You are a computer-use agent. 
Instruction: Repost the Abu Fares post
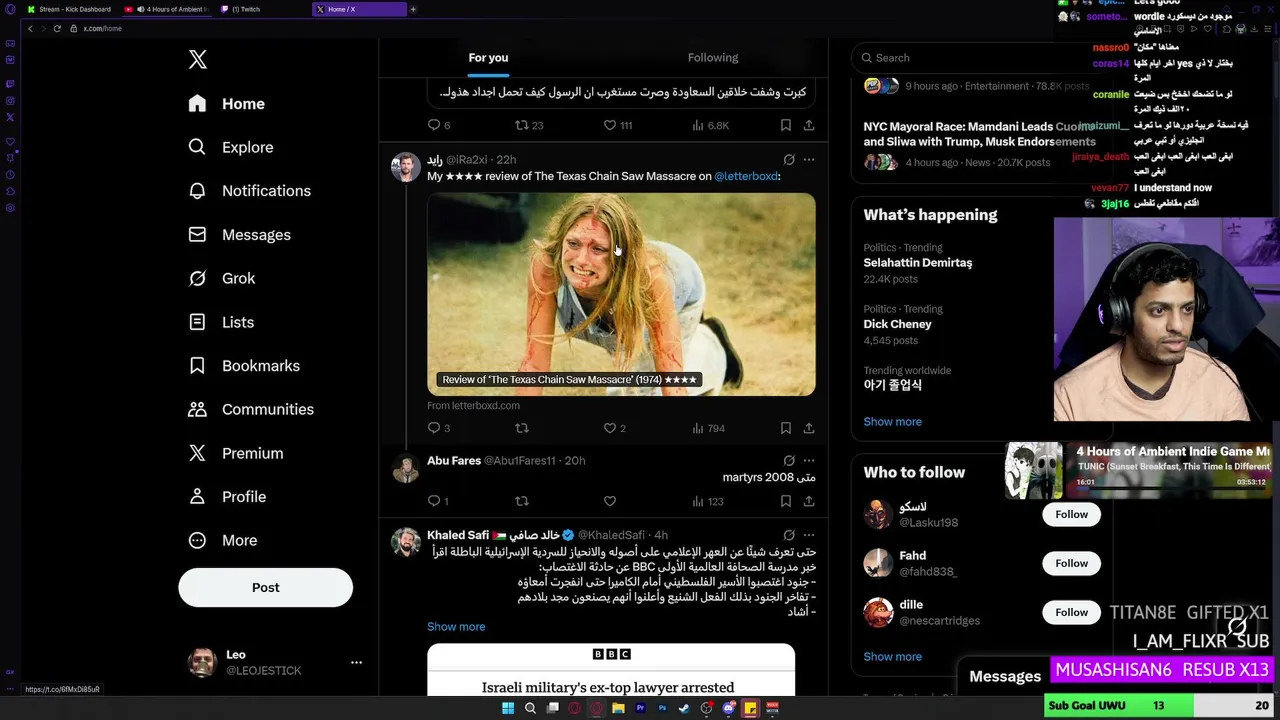coord(521,501)
